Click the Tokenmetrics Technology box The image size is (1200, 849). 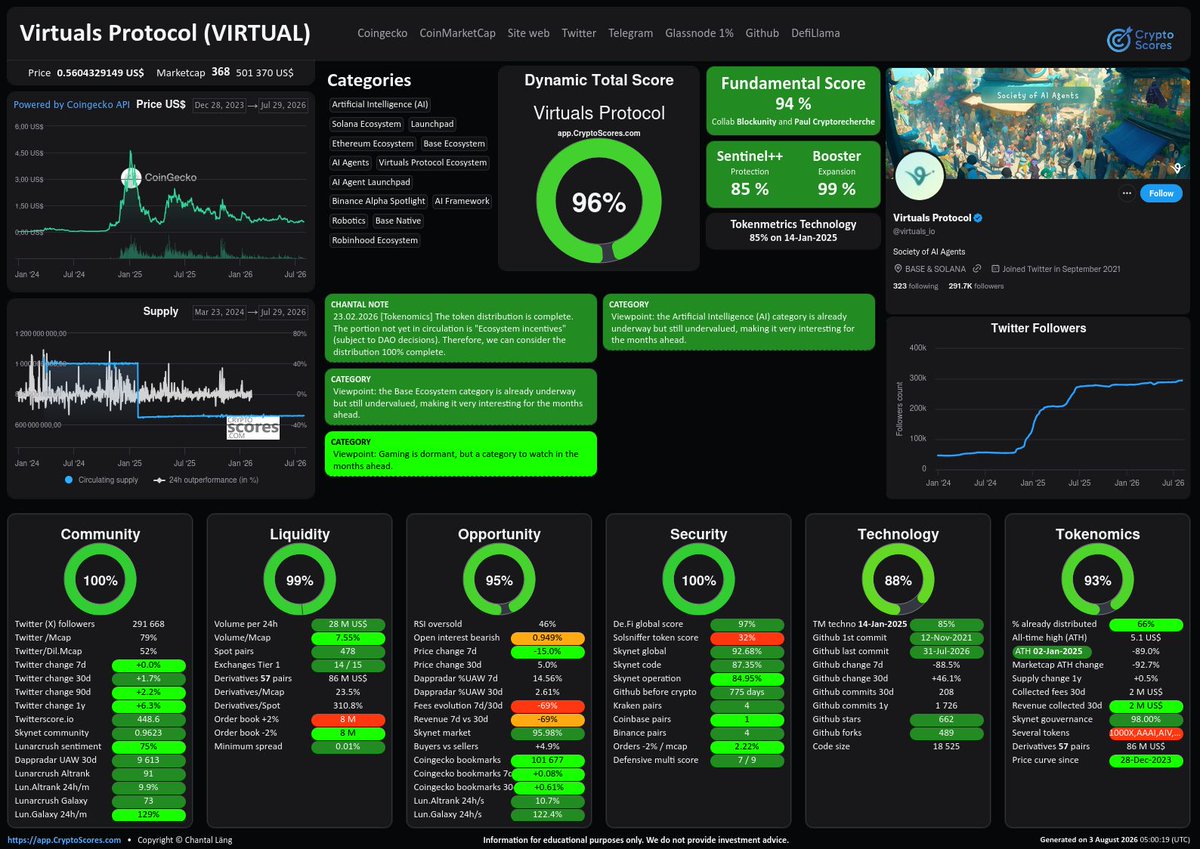coord(793,231)
